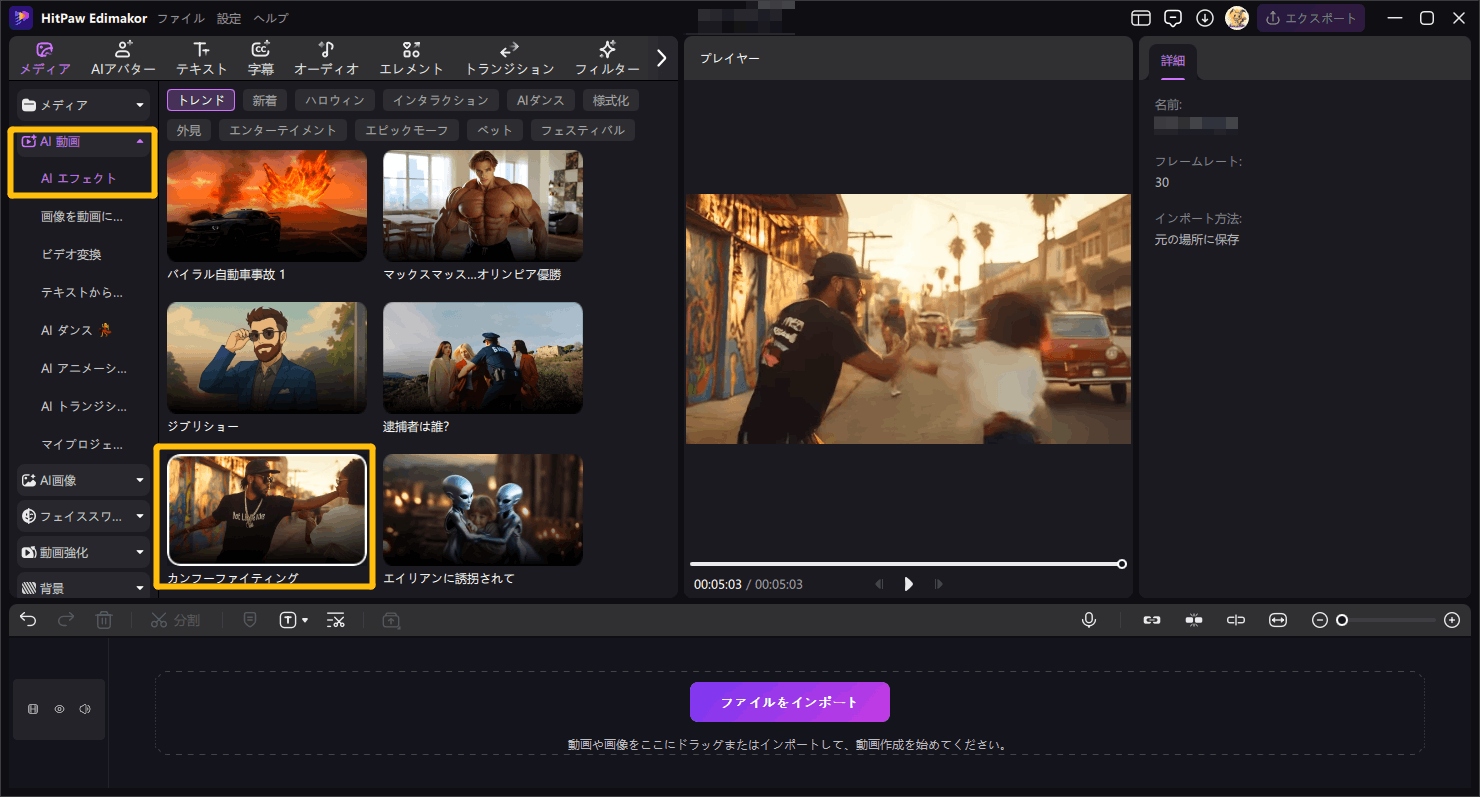The image size is (1480, 797).
Task: Expand the 動画強化 sidebar section
Action: click(84, 552)
